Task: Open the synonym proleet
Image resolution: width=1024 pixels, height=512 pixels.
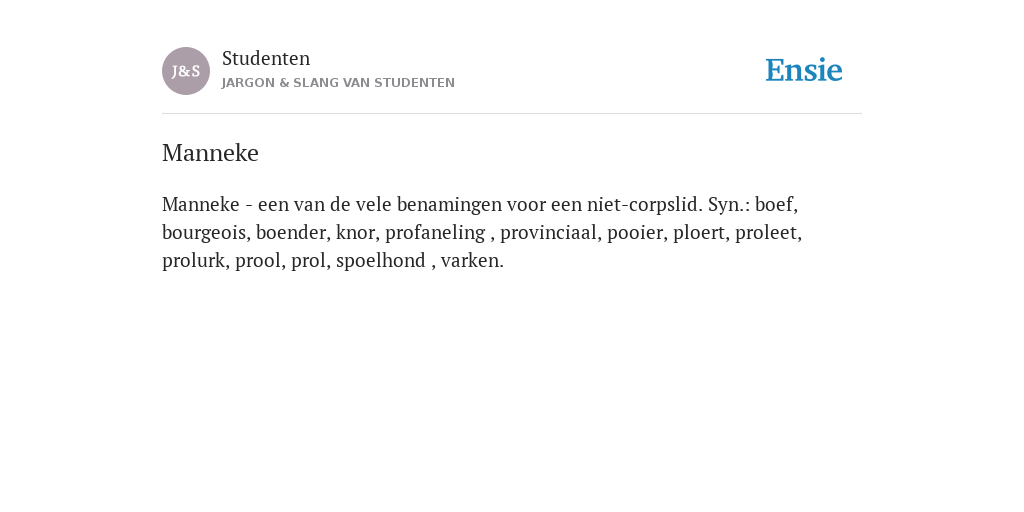Action: pyautogui.click(x=766, y=233)
